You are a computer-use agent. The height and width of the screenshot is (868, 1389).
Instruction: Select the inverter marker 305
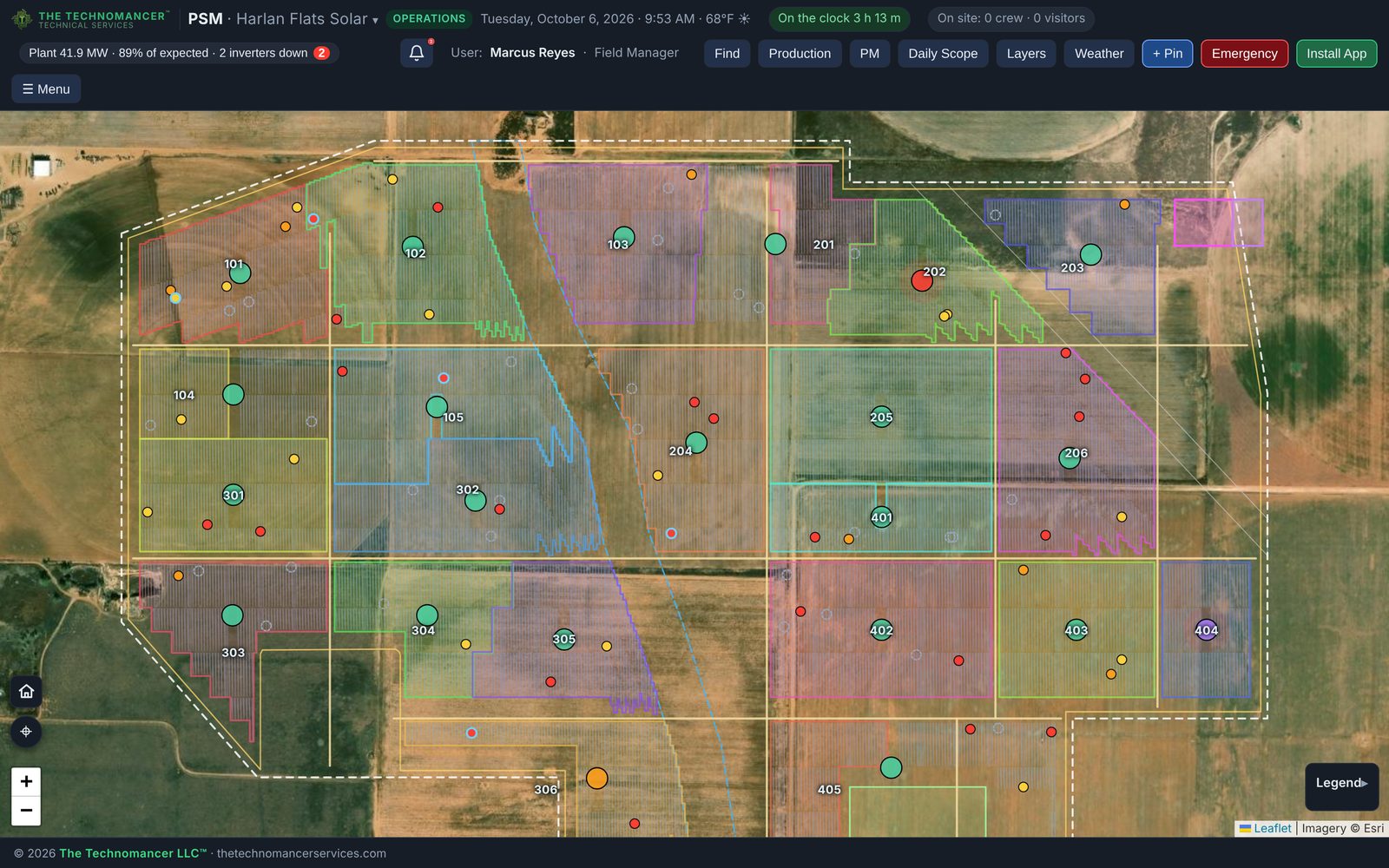[x=564, y=640]
